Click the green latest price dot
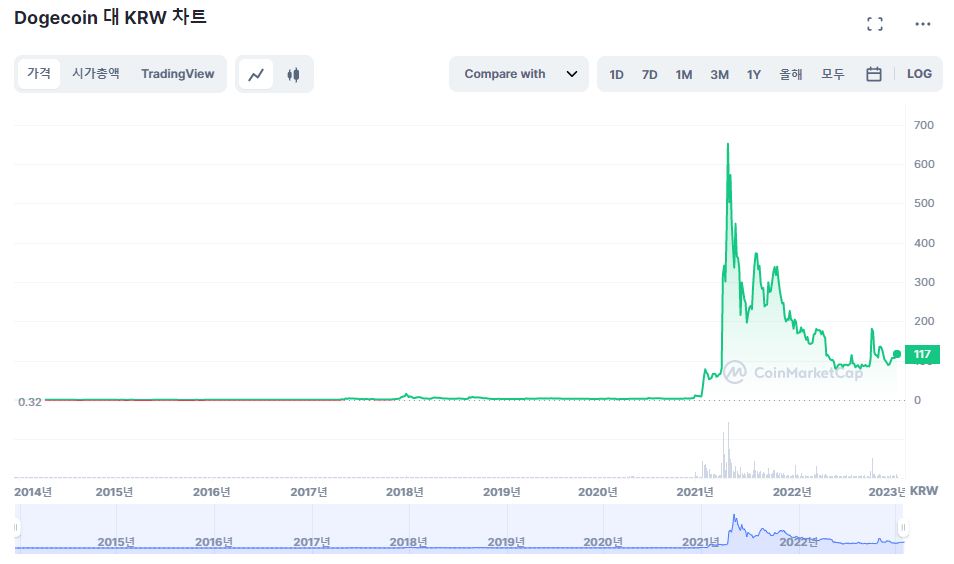954x564 pixels. pos(897,354)
